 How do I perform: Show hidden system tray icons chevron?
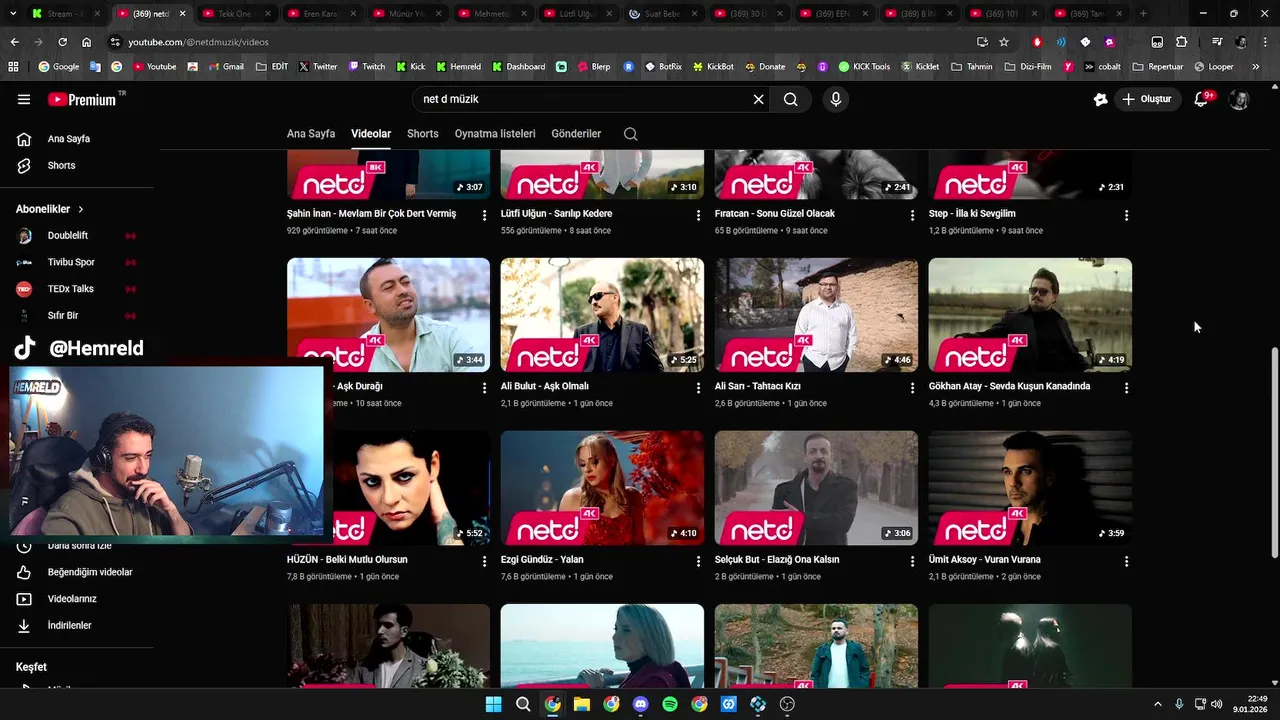1158,704
